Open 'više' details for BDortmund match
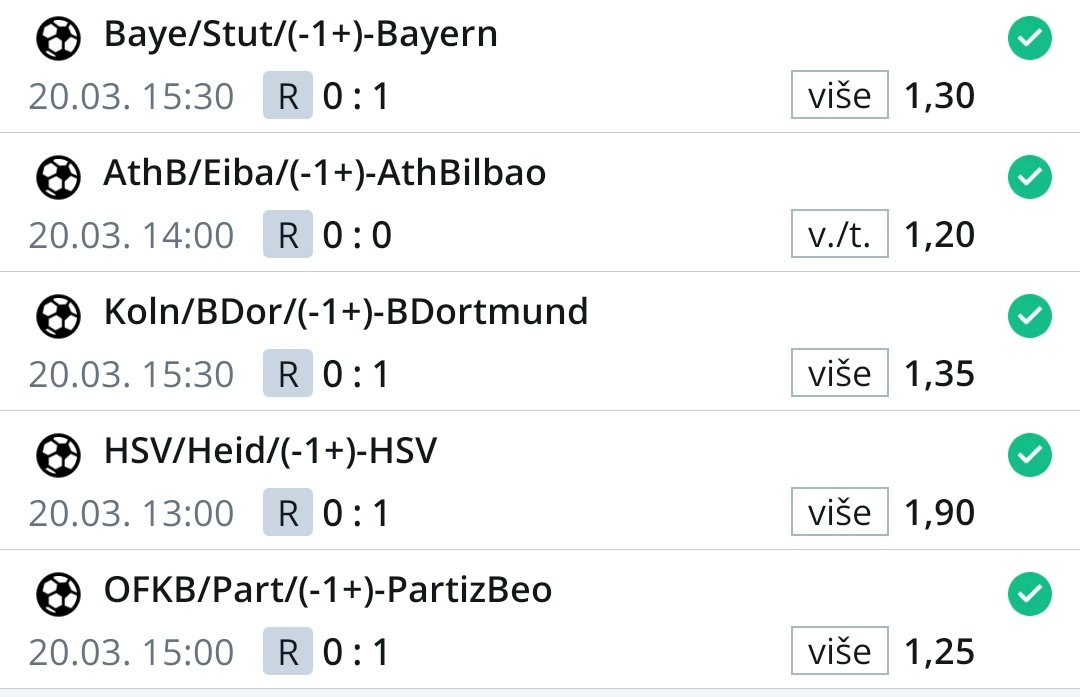Image resolution: width=1080 pixels, height=697 pixels. (840, 373)
